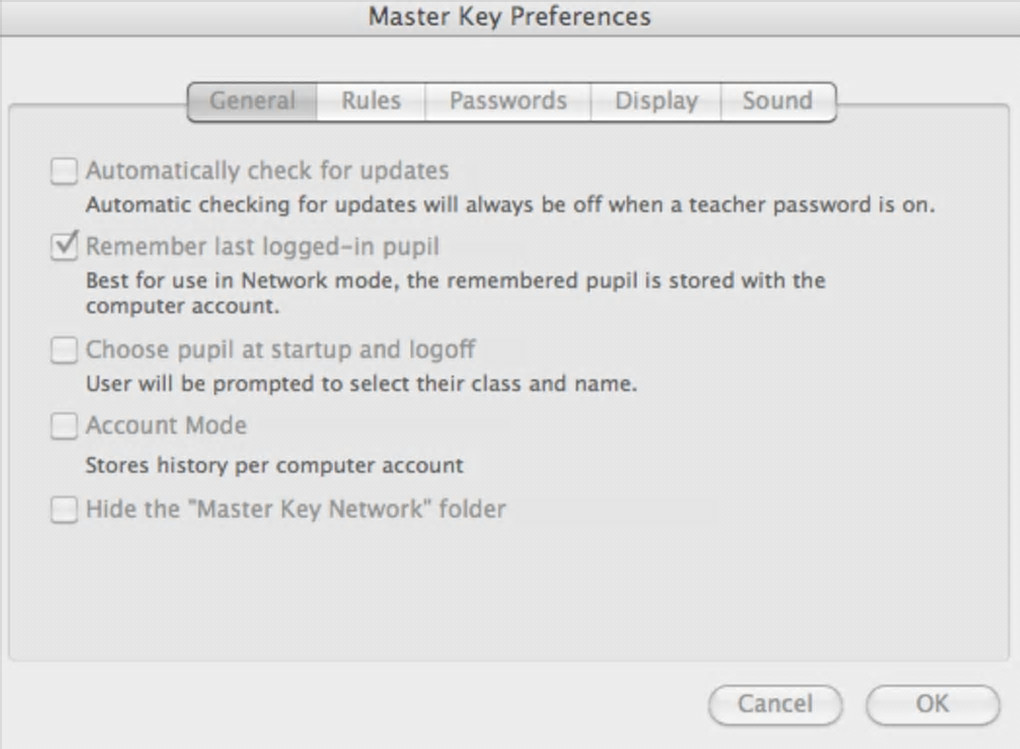The image size is (1020, 749).
Task: Tick the Choose pupil at startup checkbox
Action: coord(64,351)
